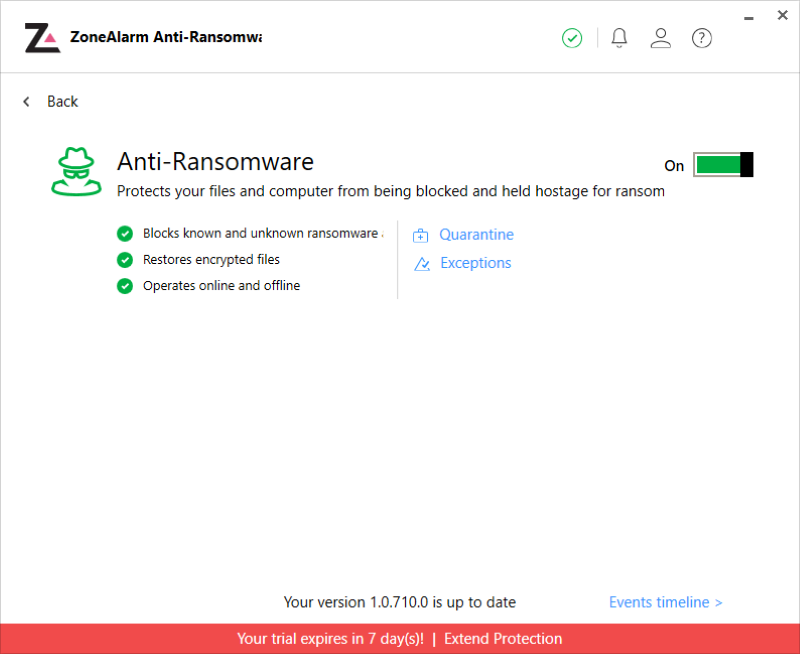Go back using the Back text
The width and height of the screenshot is (800, 654).
pos(62,101)
